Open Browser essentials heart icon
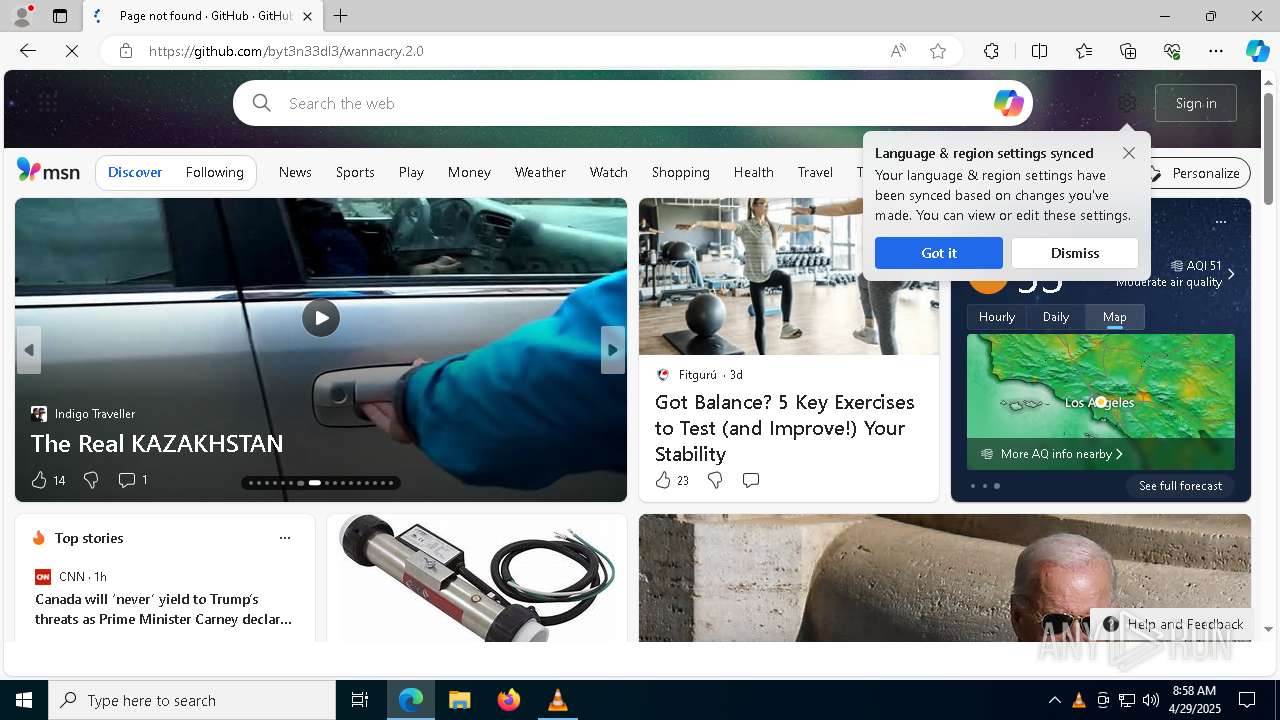The height and width of the screenshot is (720, 1280). [1172, 51]
